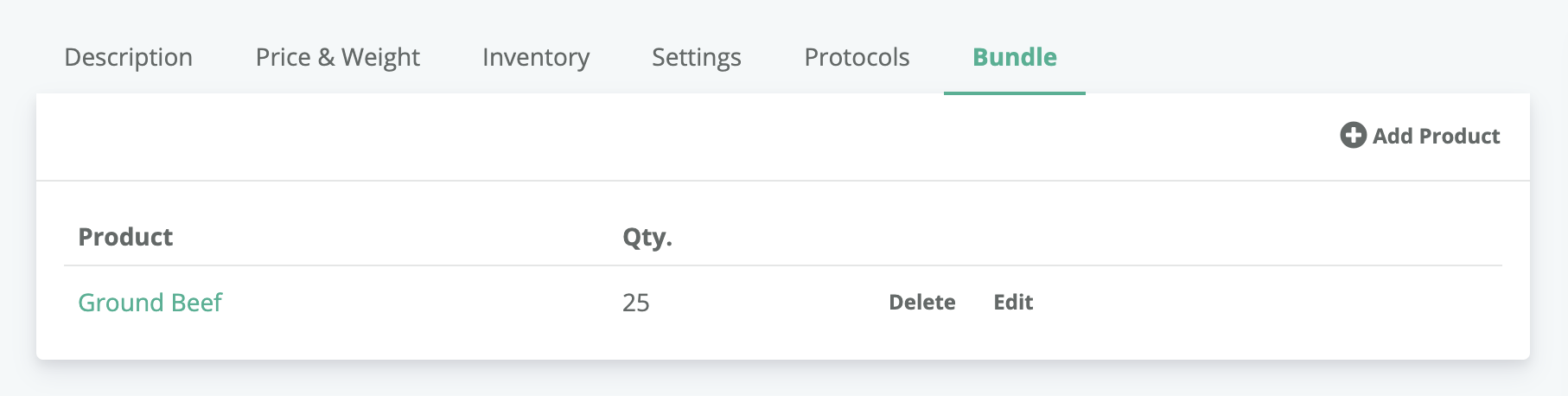Open the Description tab
The height and width of the screenshot is (396, 1568).
[129, 57]
